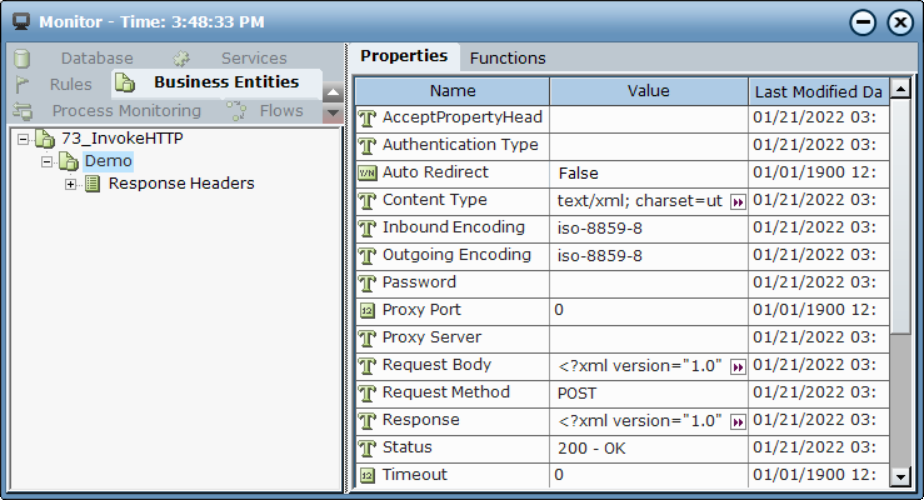The height and width of the screenshot is (500, 924).
Task: Expand the Response Headers node
Action: [x=70, y=184]
